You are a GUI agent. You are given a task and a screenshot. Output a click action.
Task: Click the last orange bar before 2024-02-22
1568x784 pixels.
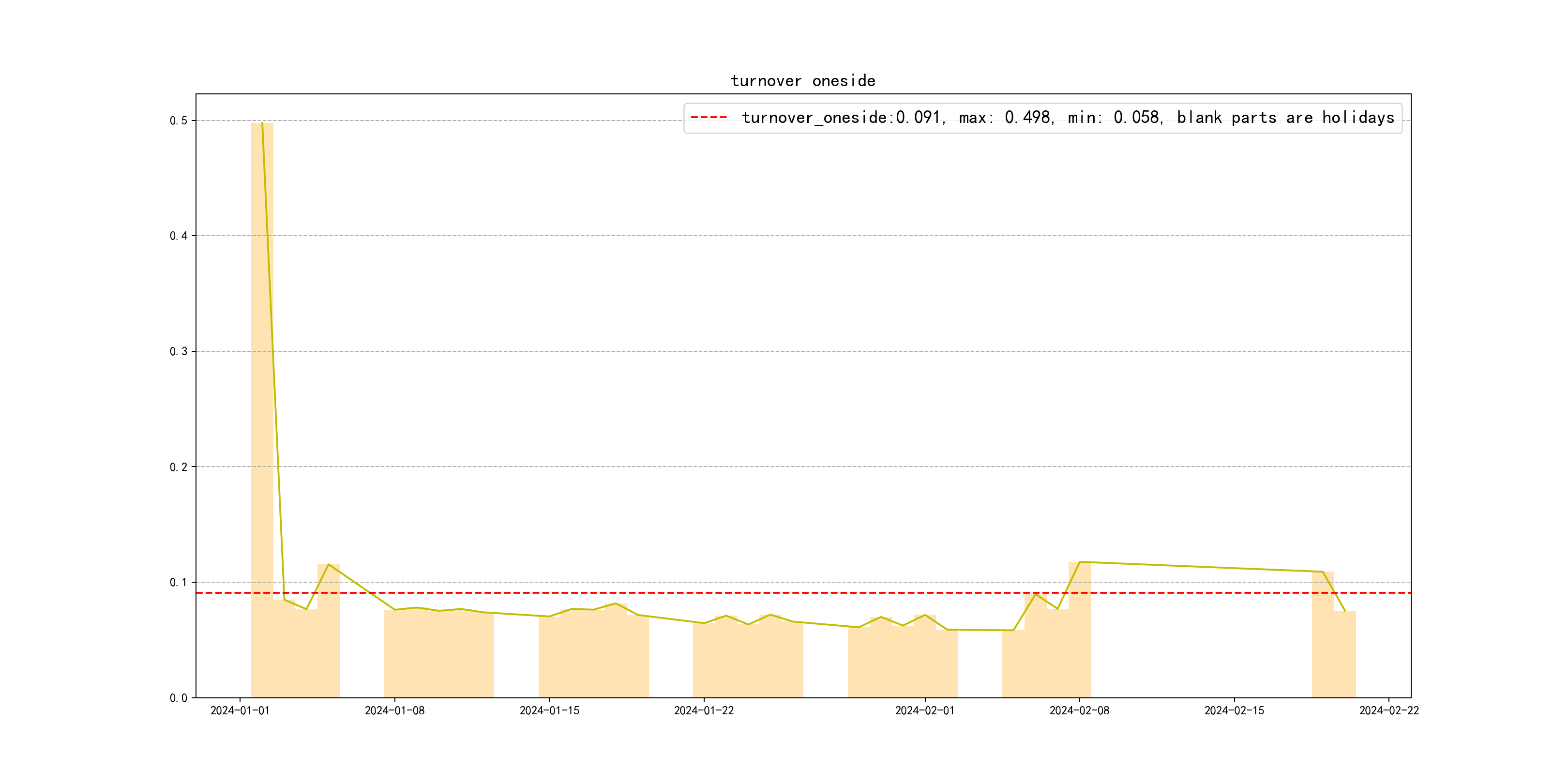coord(1344,654)
